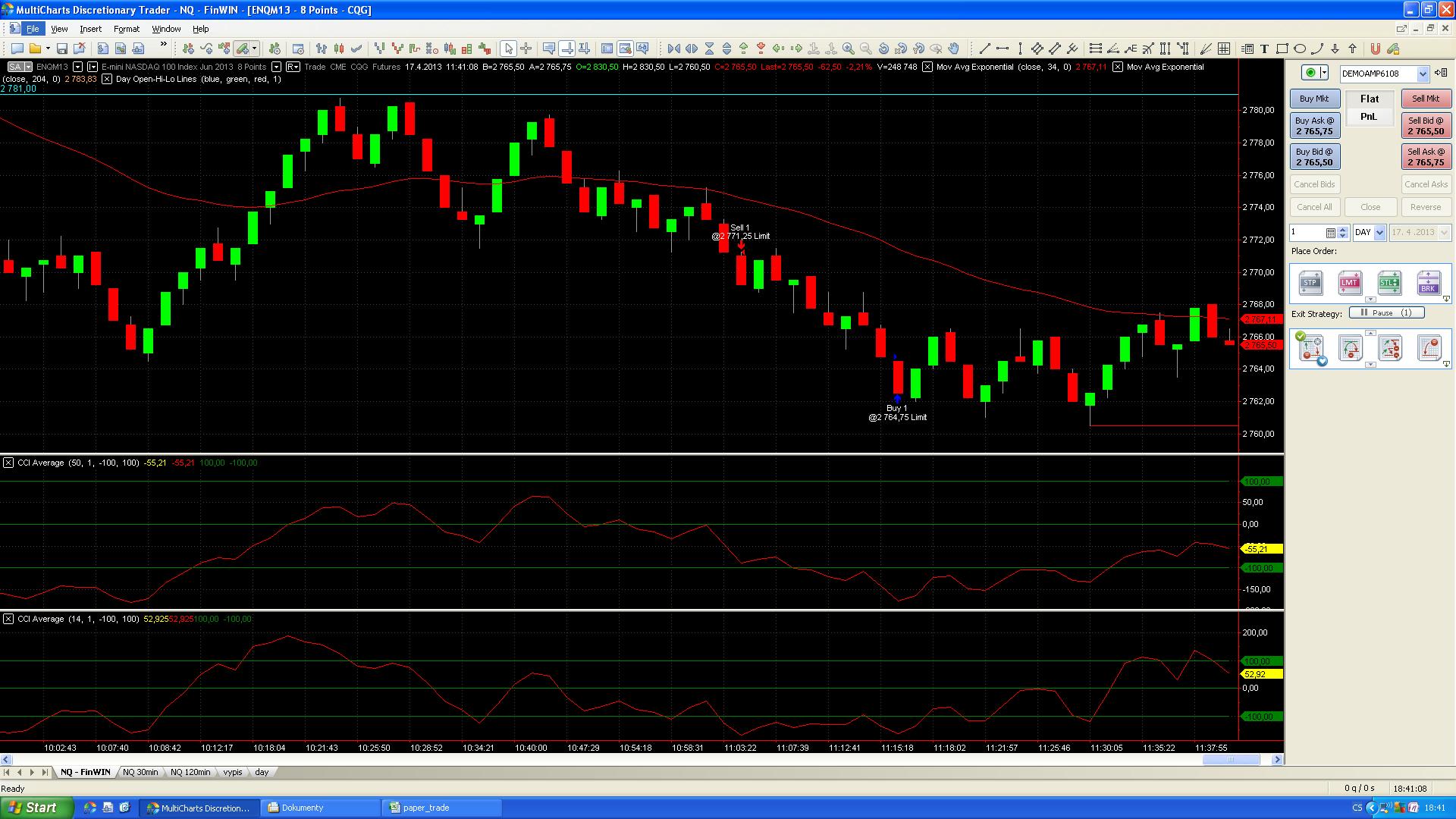The width and height of the screenshot is (1456, 819).
Task: Select the crosshair pointer tool
Action: tap(526, 49)
